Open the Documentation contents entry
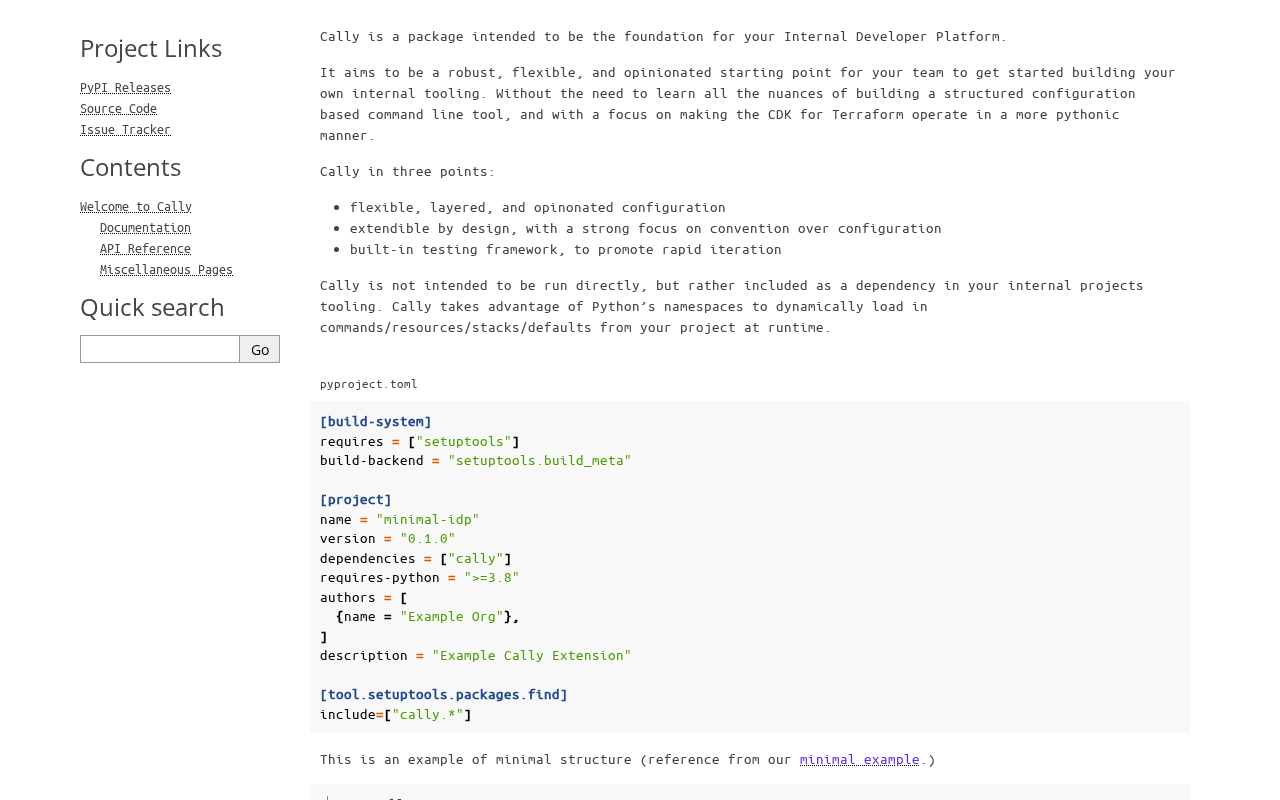 145,228
